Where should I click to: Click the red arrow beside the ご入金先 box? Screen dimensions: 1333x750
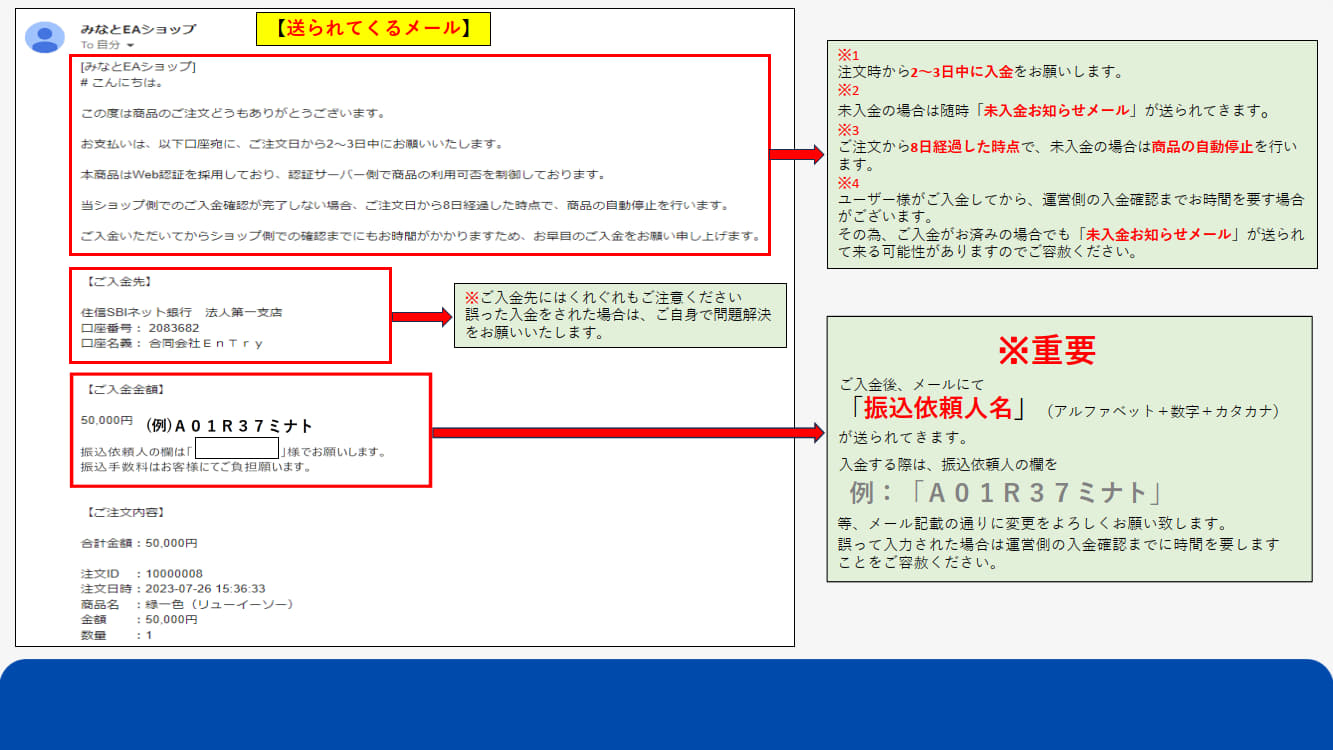click(421, 317)
